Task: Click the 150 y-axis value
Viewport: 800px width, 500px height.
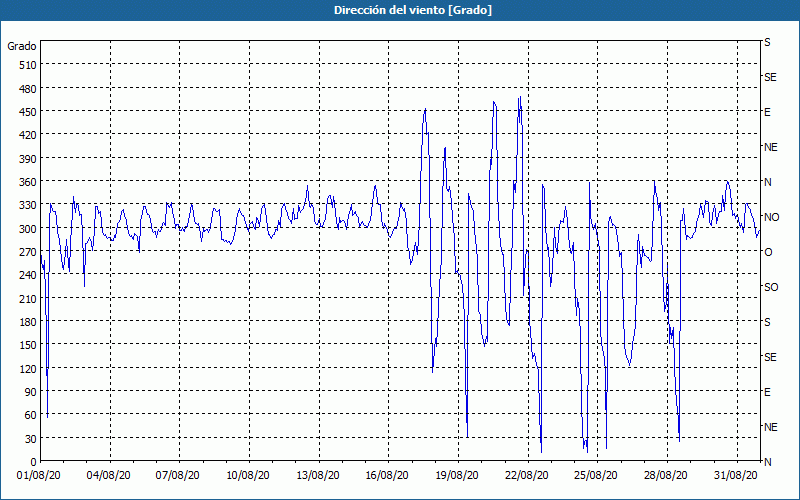Action: [28, 345]
